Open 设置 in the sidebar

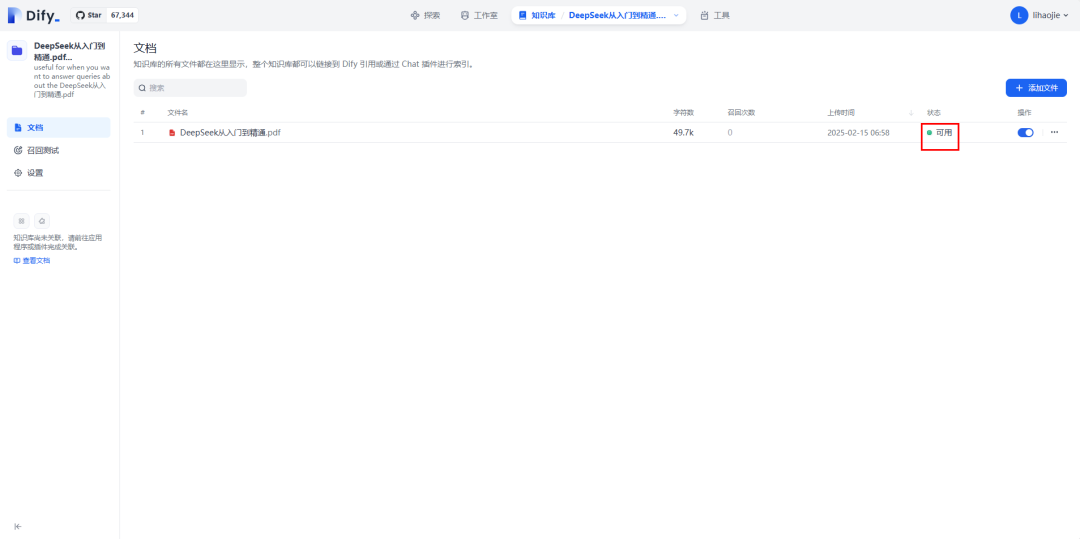(x=59, y=173)
